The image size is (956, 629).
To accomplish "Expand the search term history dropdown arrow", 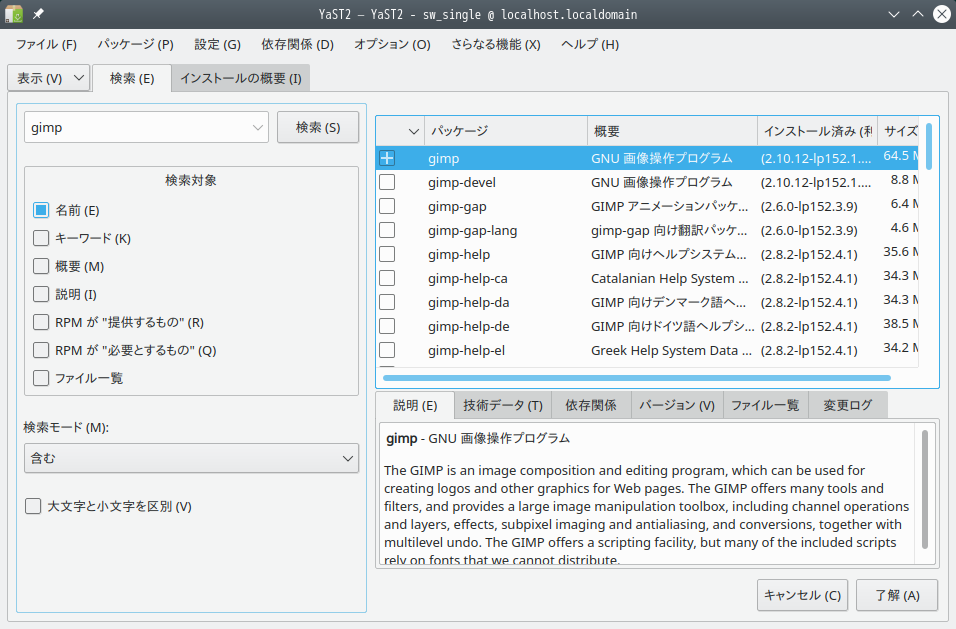I will [x=257, y=127].
